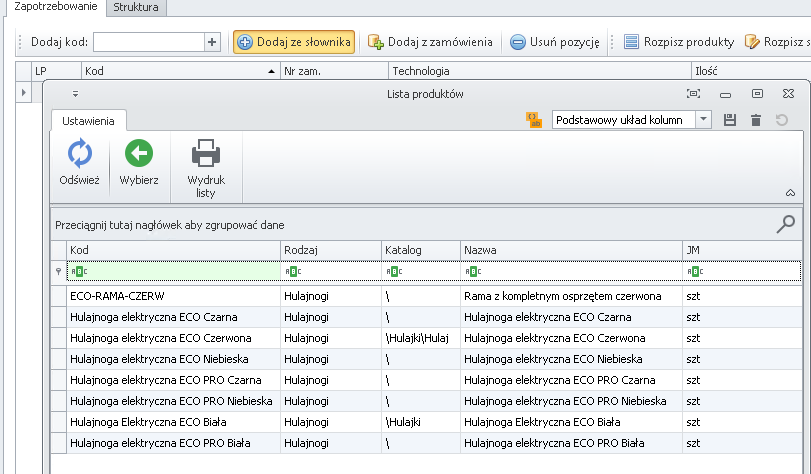Click the Nazwa filter row cell
This screenshot has height=474, width=811.
572,271
